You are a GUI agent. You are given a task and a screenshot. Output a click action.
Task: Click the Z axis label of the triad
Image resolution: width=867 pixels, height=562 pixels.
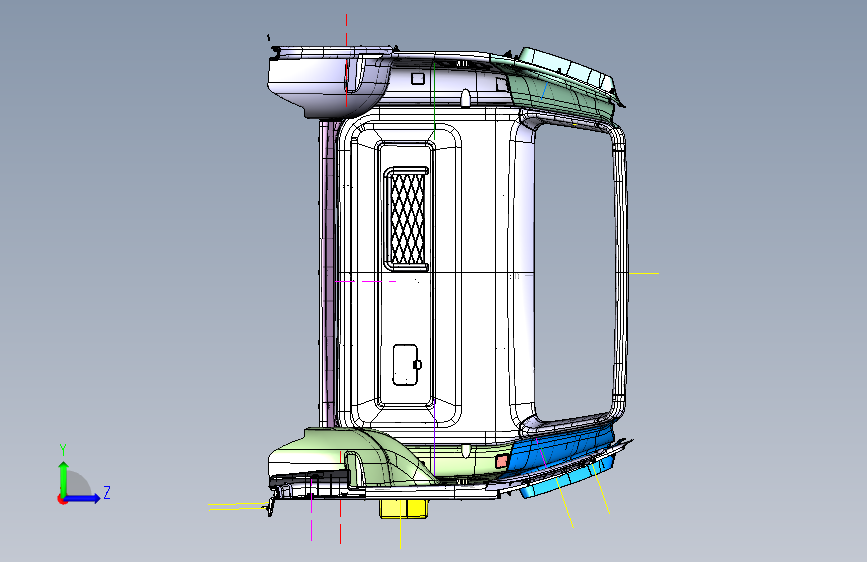tap(107, 493)
